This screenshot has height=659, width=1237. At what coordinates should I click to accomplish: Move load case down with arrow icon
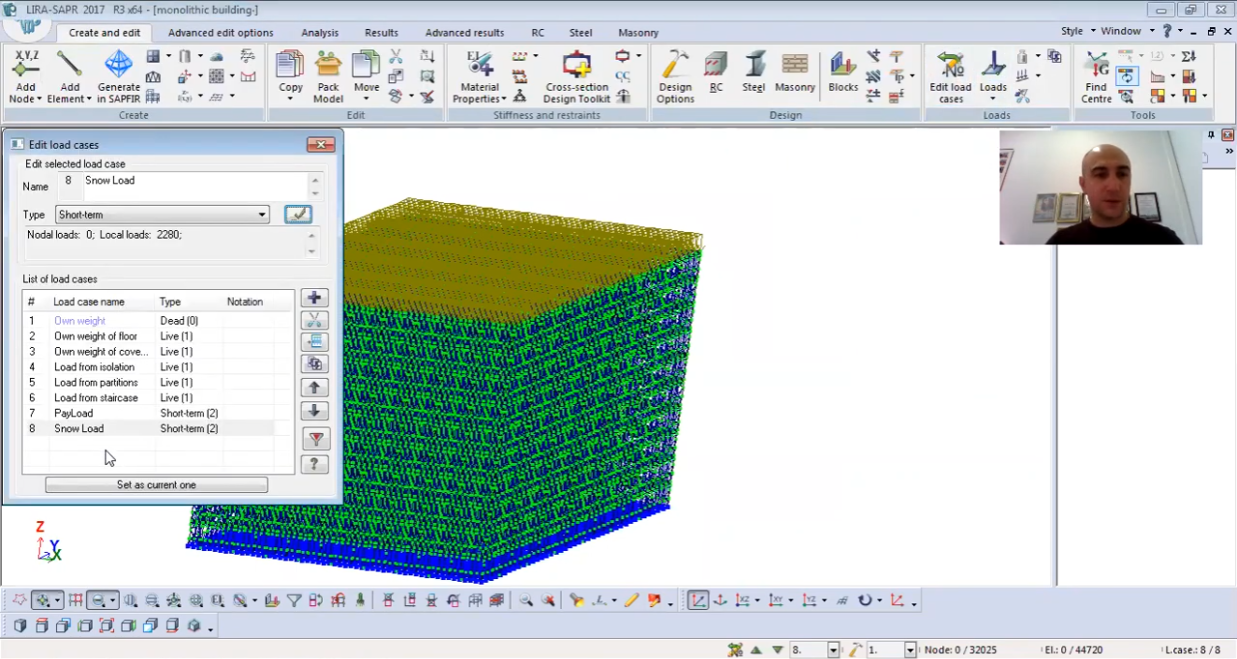(x=314, y=411)
